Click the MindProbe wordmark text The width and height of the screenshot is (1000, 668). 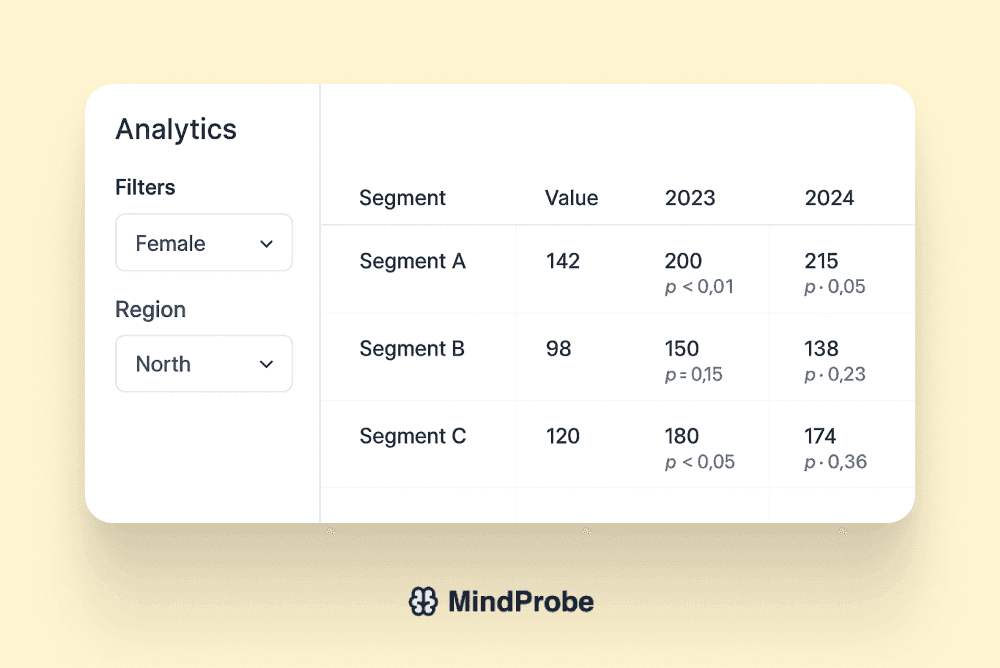(x=521, y=601)
